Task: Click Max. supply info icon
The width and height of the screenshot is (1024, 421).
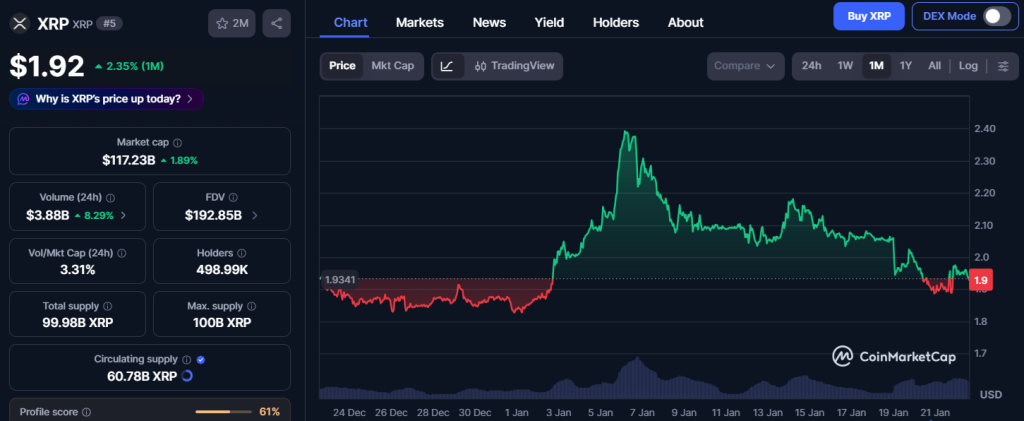Action: [x=251, y=306]
